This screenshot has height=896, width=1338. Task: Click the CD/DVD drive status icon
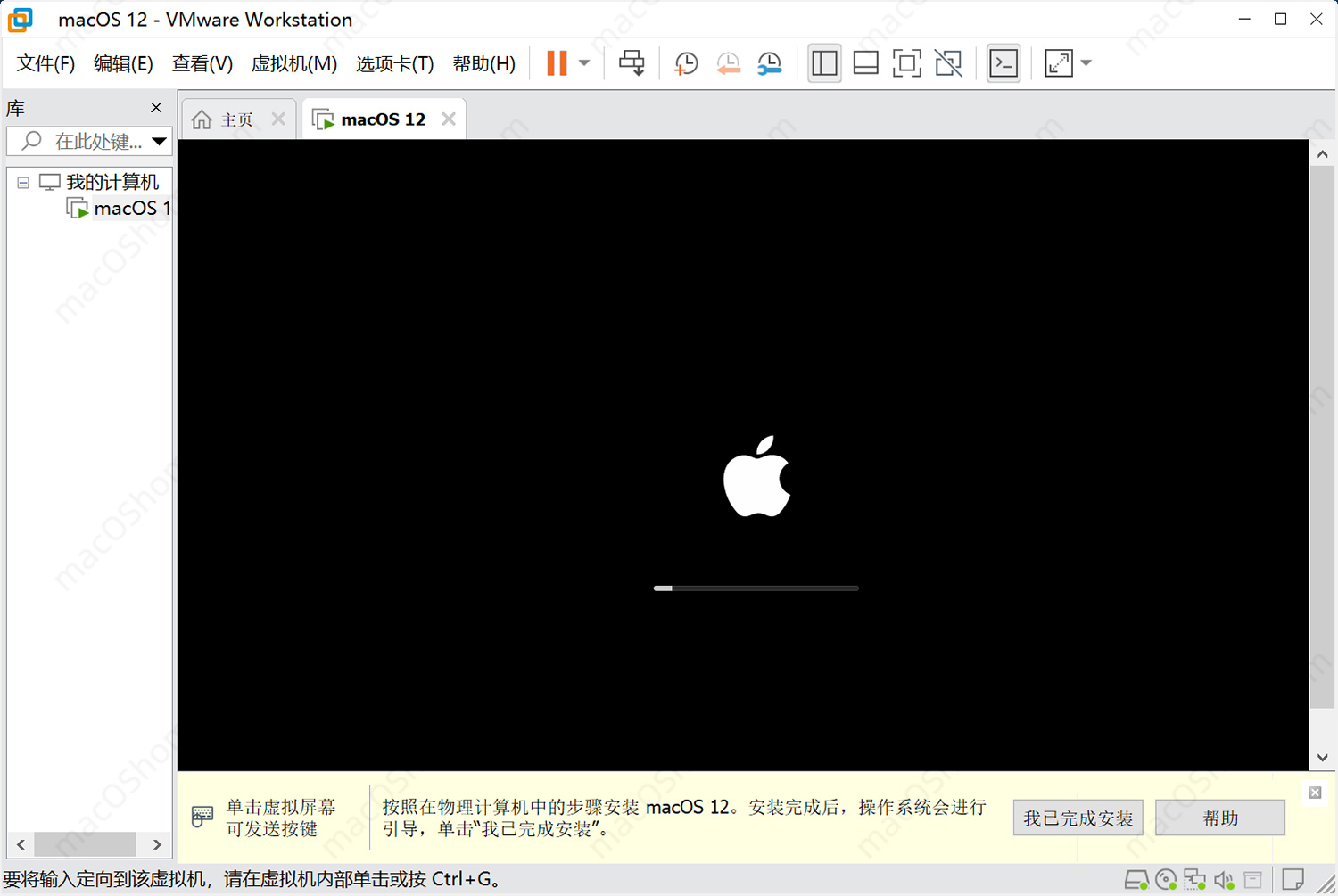tap(1166, 880)
